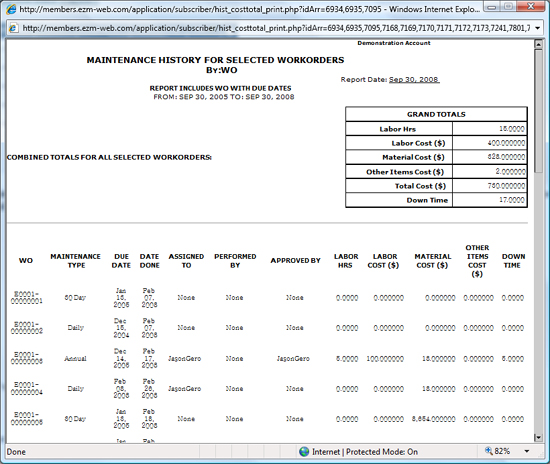This screenshot has width=550, height=464.
Task: Click the 'Done' status bar text
Action: 16,452
